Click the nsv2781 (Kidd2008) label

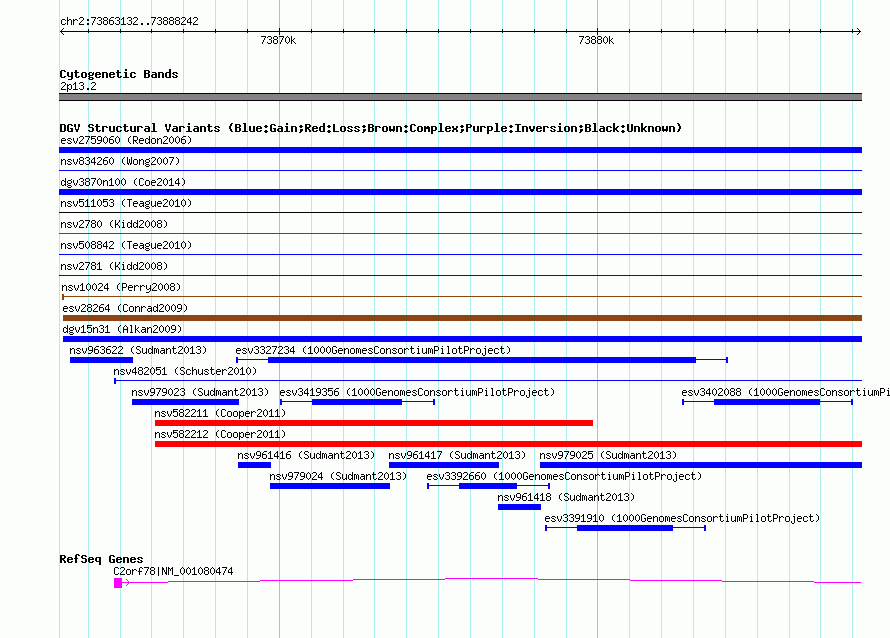[x=114, y=266]
